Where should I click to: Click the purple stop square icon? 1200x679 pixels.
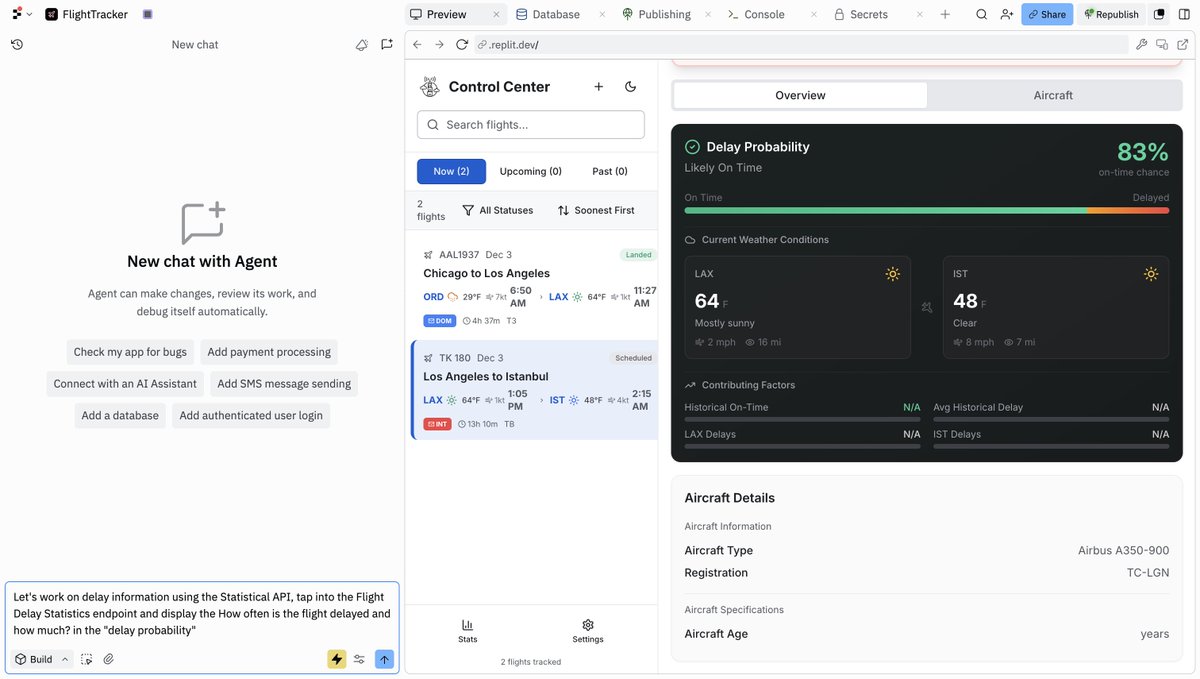[x=148, y=14]
